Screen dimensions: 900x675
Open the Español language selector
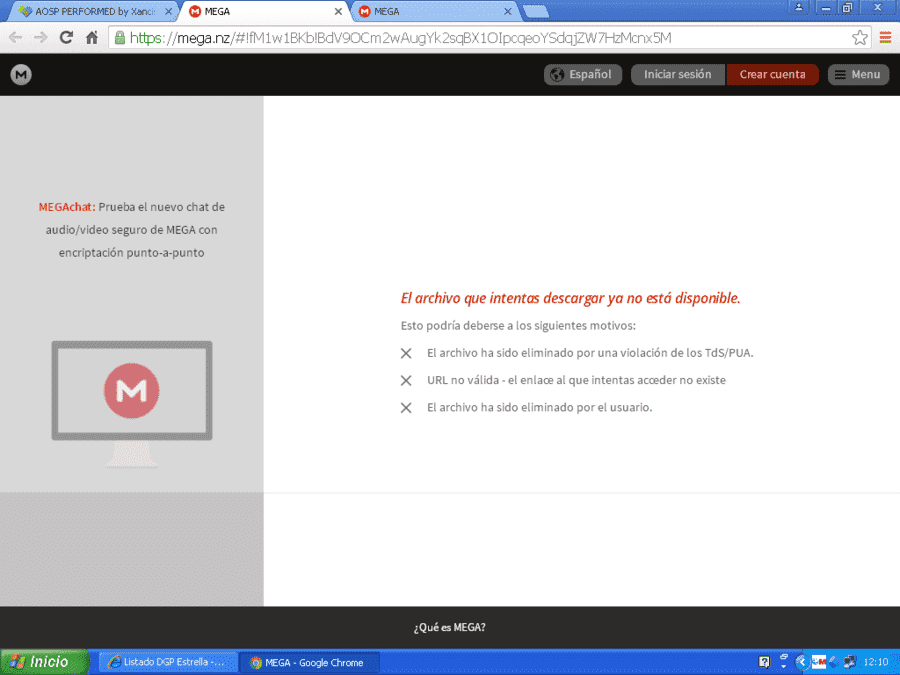tap(583, 75)
